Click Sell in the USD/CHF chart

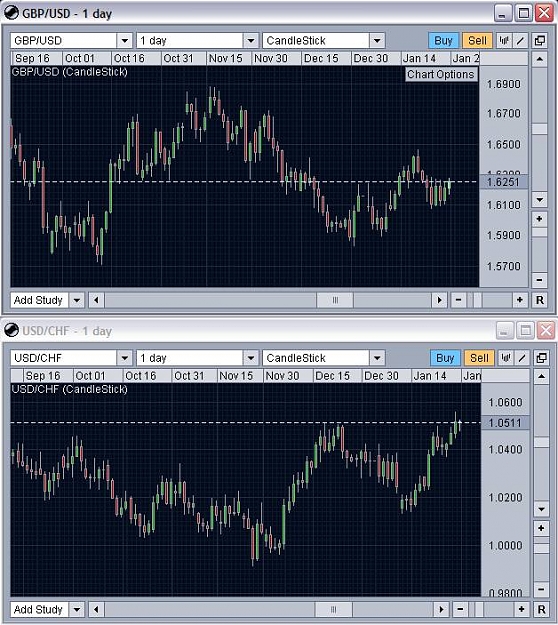(479, 358)
